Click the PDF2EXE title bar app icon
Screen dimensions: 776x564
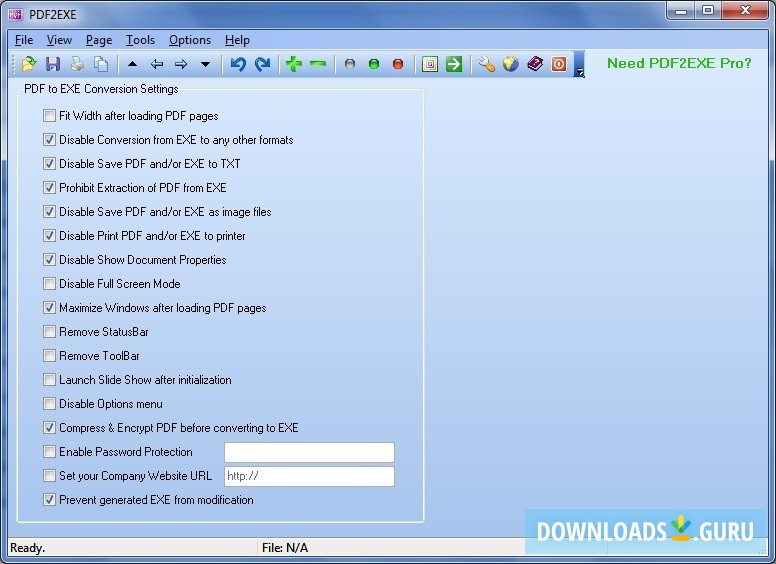[15, 14]
